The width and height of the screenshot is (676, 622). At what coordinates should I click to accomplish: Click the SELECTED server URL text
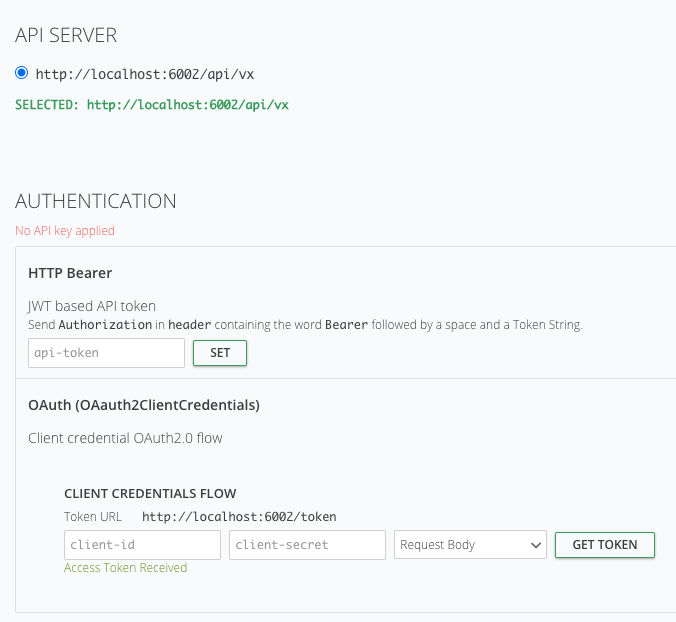(188, 105)
